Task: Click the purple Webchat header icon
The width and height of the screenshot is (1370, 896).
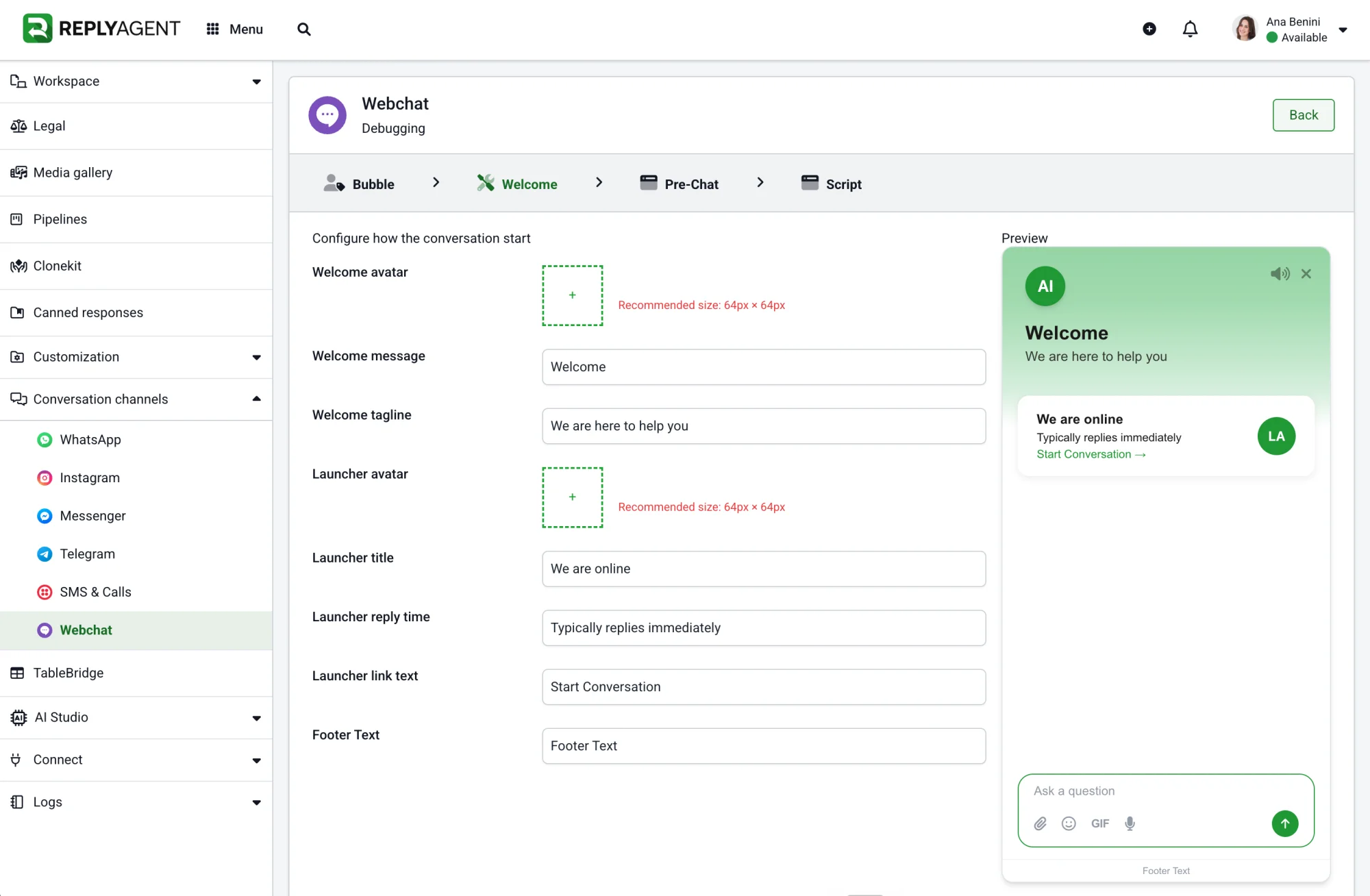Action: coord(327,115)
